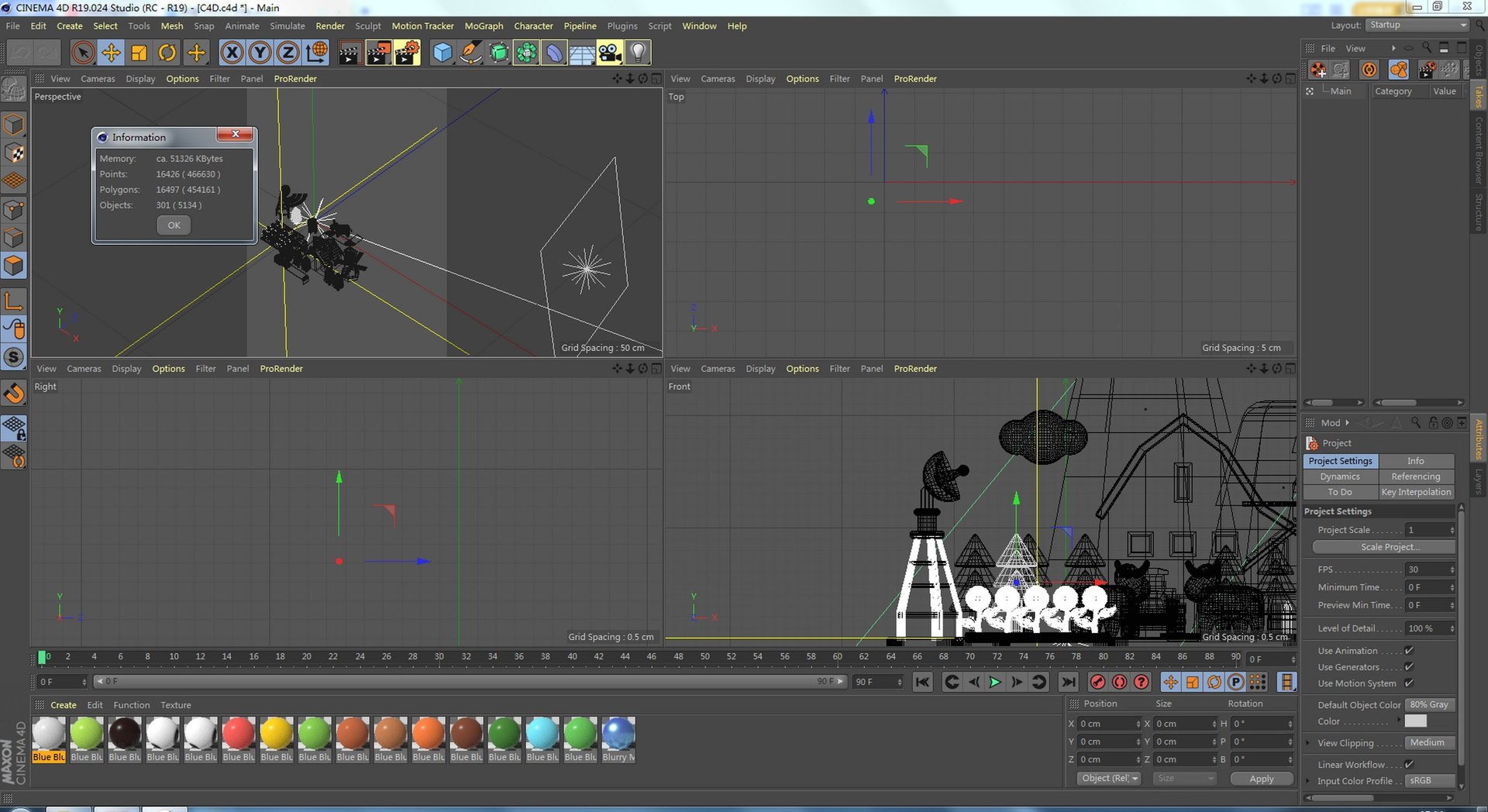1488x812 pixels.
Task: Toggle the Y axis lock
Action: click(x=260, y=53)
